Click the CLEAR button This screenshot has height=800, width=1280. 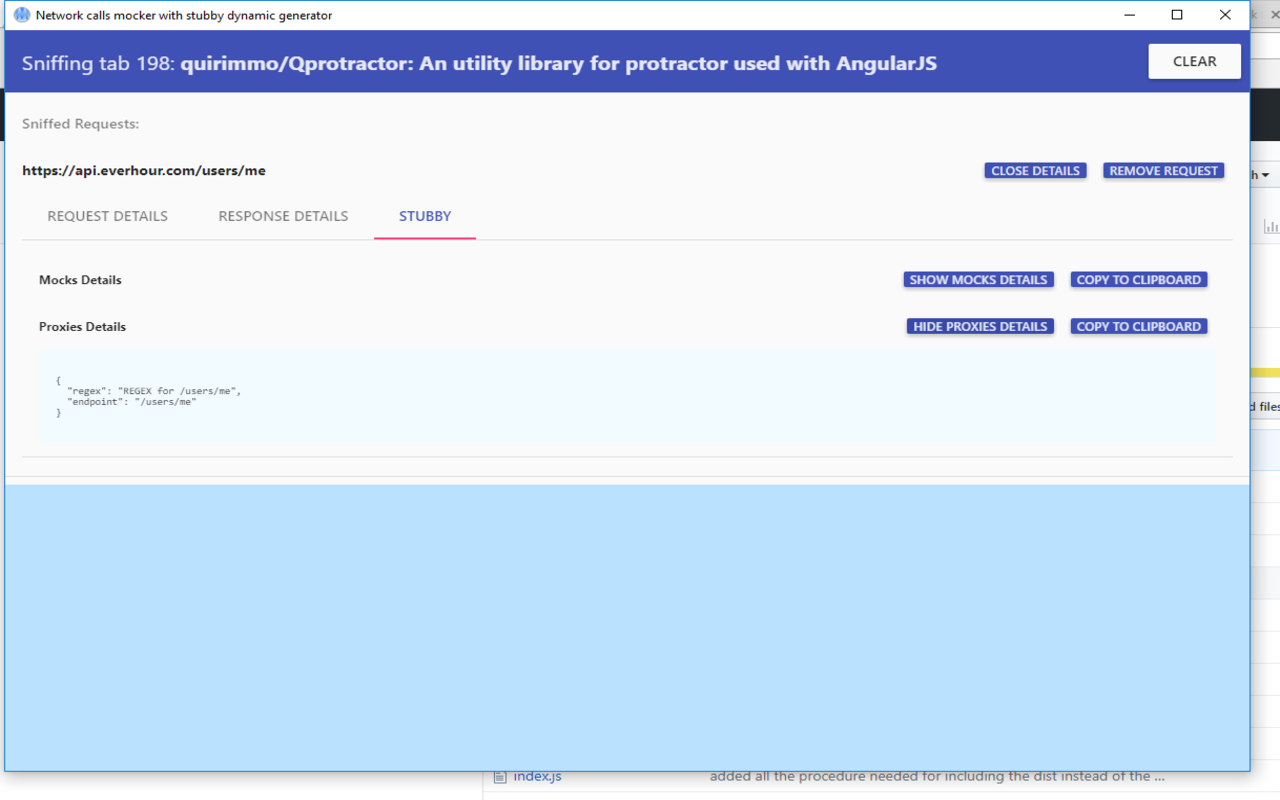point(1194,61)
